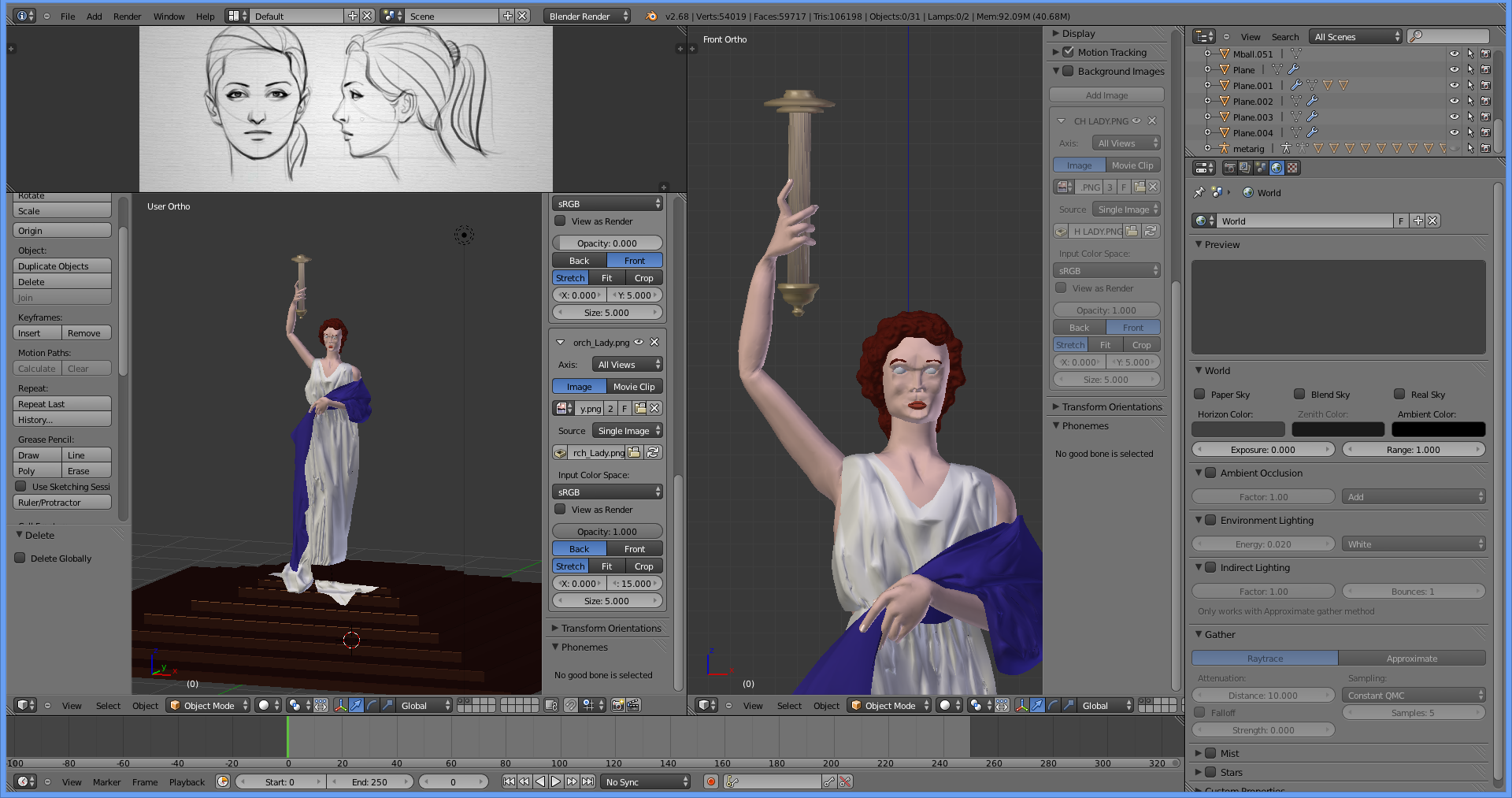1512x798 pixels.
Task: Click the Mball.051 metaball icon
Action: pyautogui.click(x=1225, y=54)
